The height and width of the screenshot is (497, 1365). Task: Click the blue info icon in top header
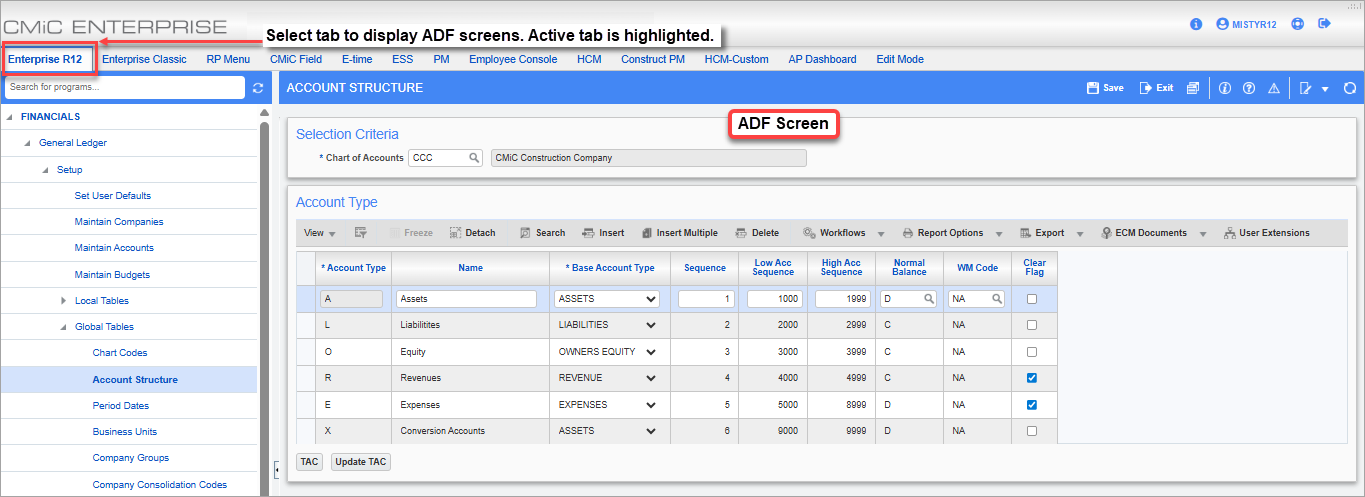click(x=1195, y=23)
